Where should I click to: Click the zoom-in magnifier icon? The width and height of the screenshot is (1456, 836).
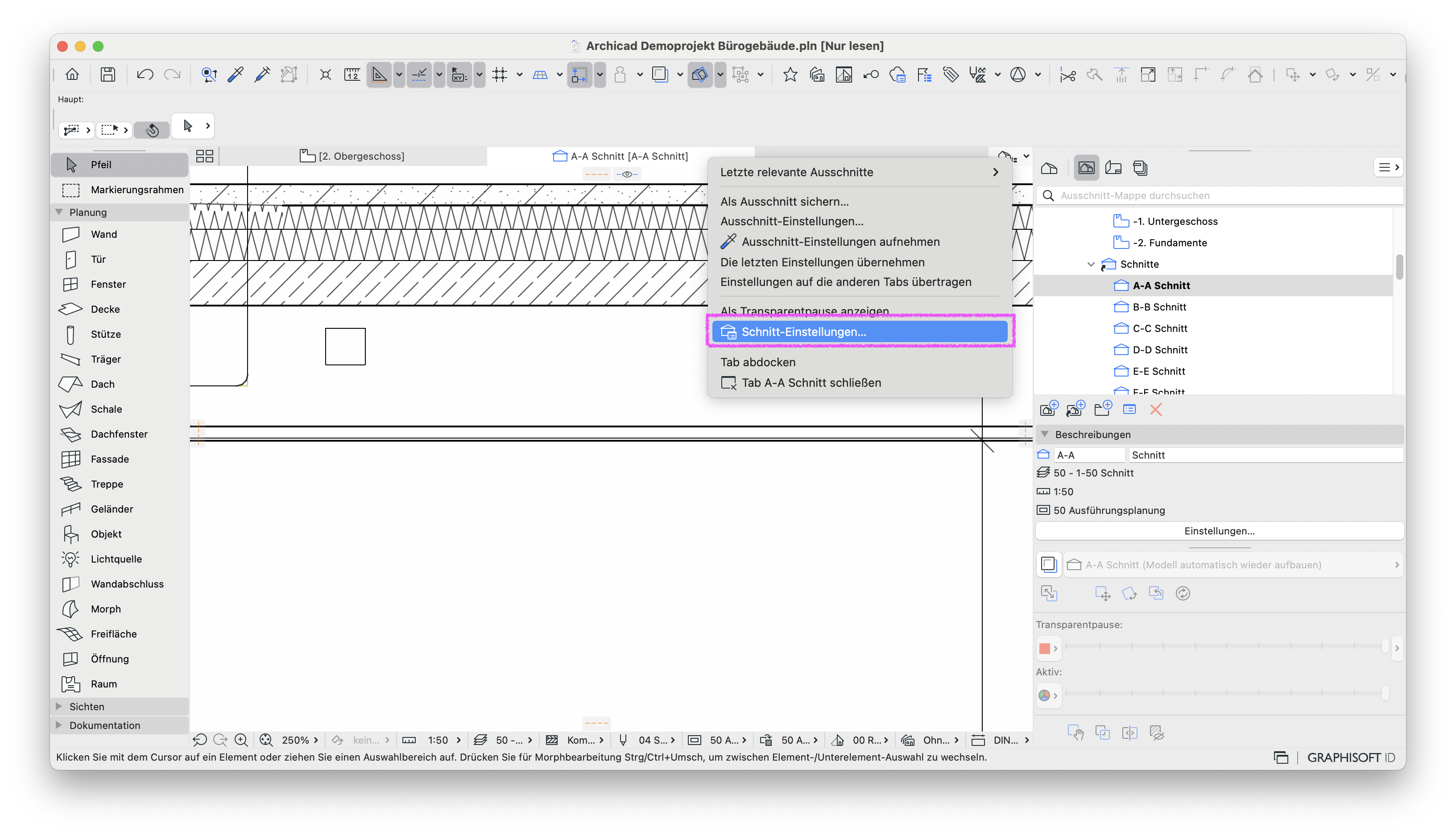click(241, 740)
